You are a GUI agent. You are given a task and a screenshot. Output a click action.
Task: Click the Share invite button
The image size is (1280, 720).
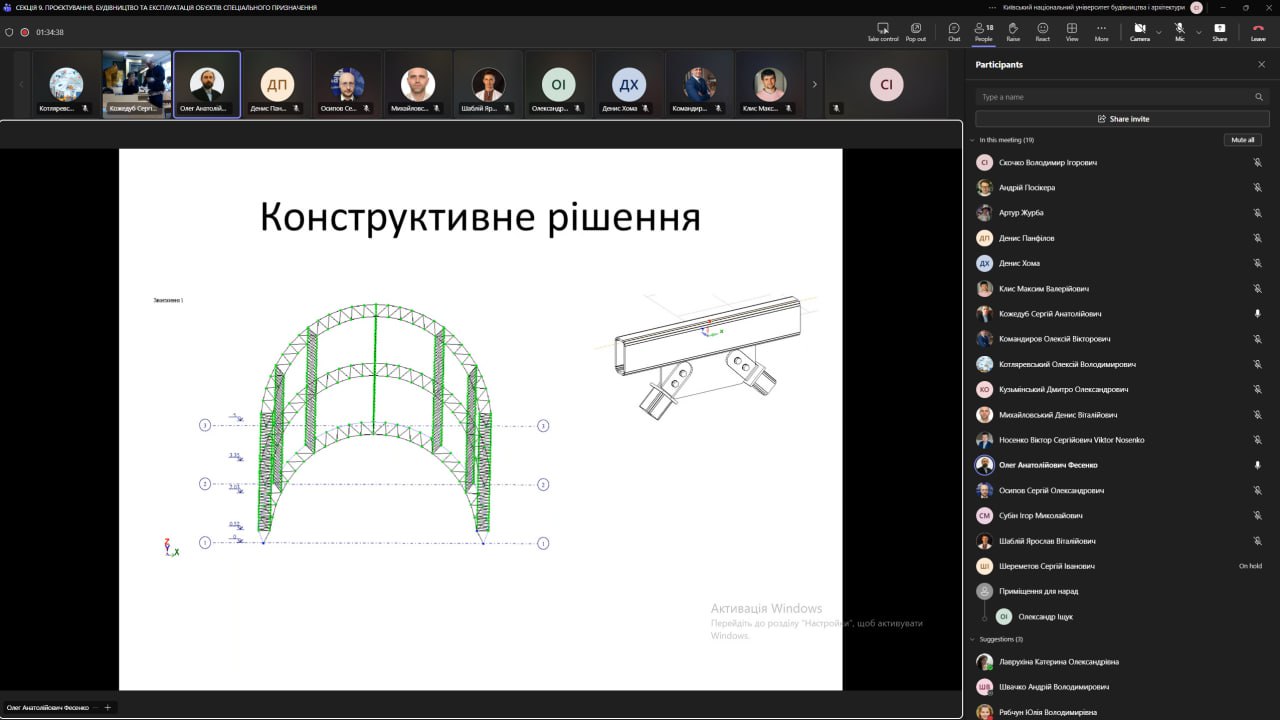tap(1122, 119)
